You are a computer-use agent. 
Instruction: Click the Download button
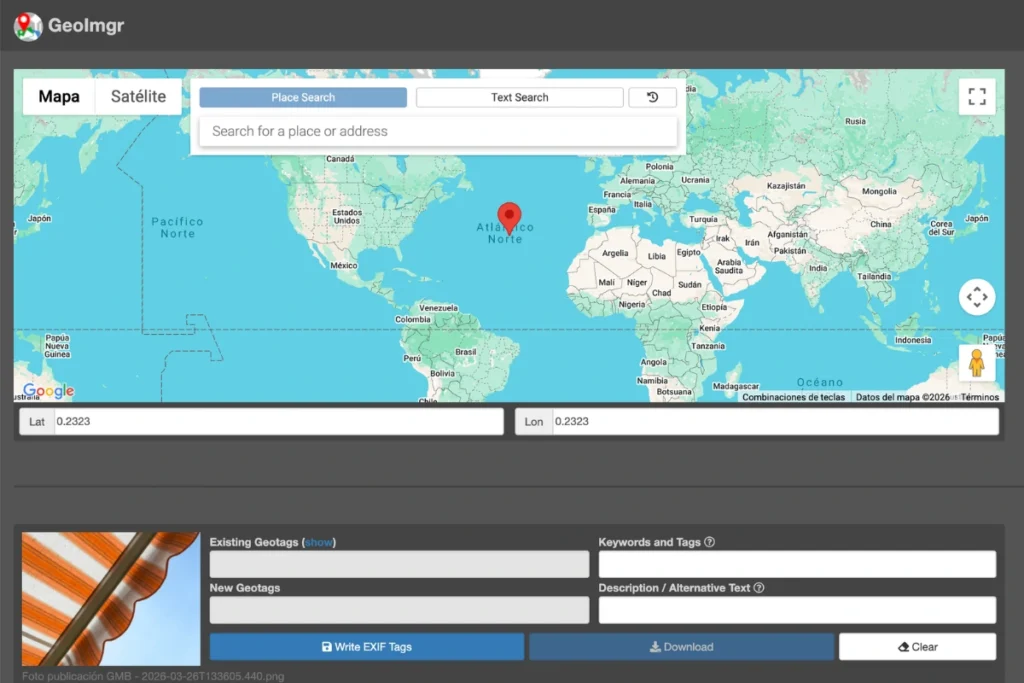coord(681,647)
